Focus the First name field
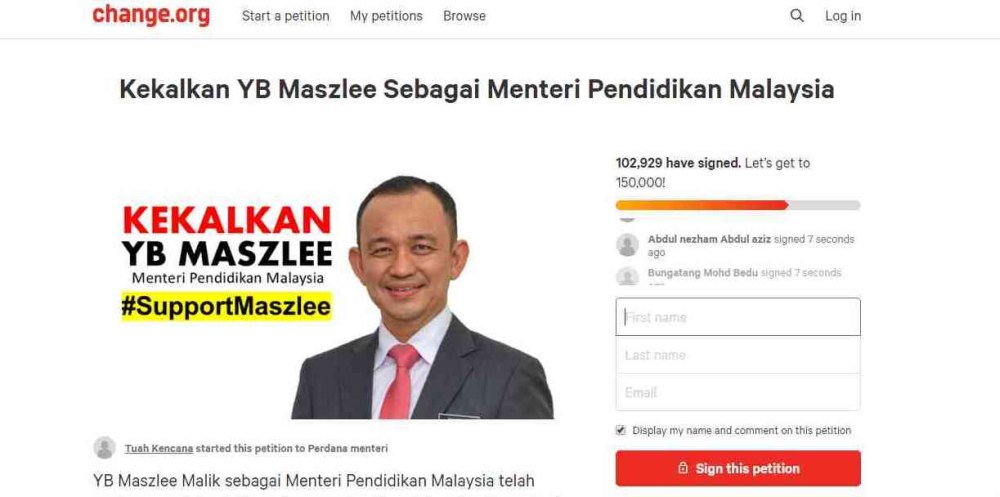 click(738, 317)
